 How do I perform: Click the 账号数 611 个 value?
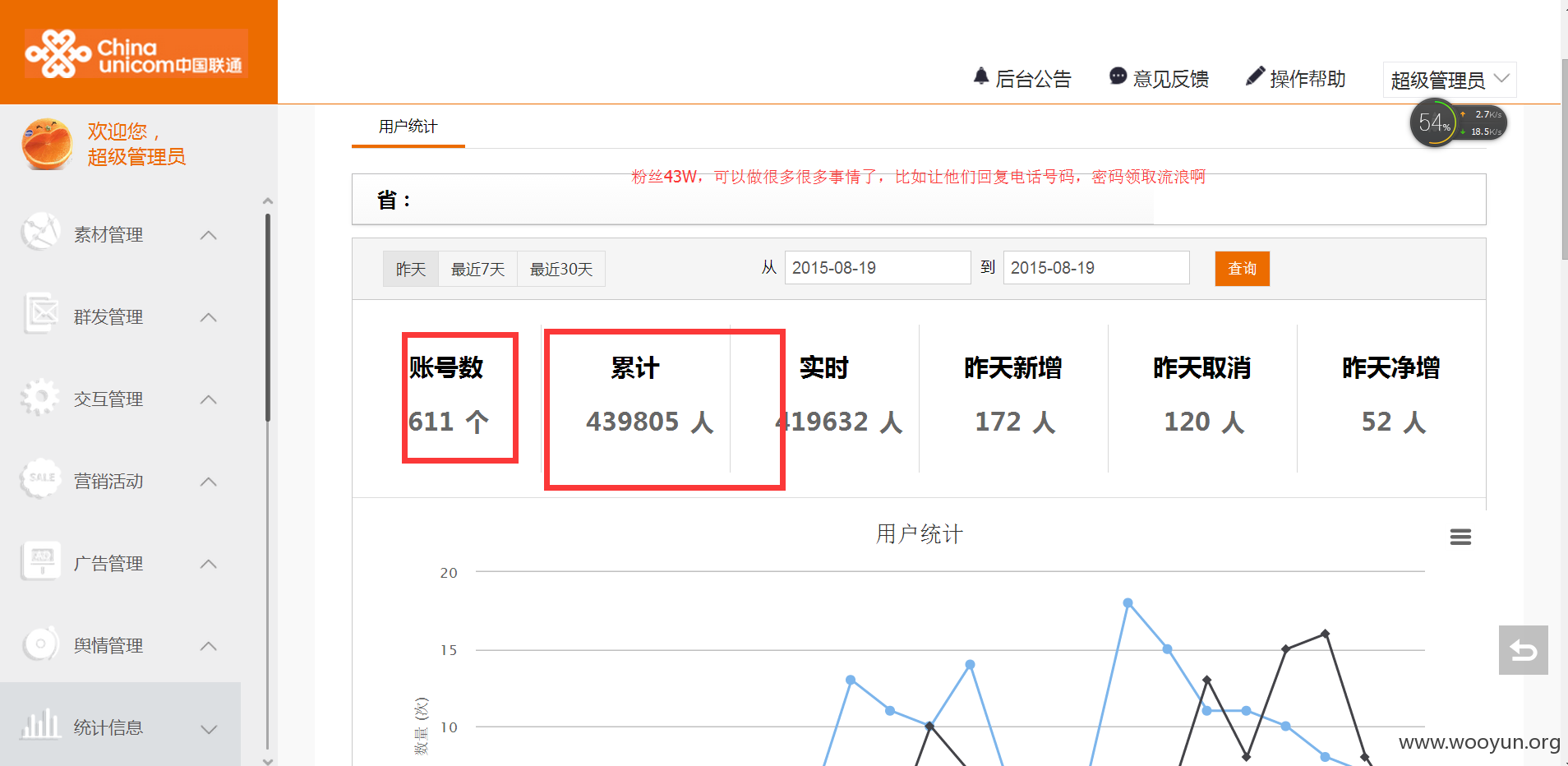coord(449,422)
